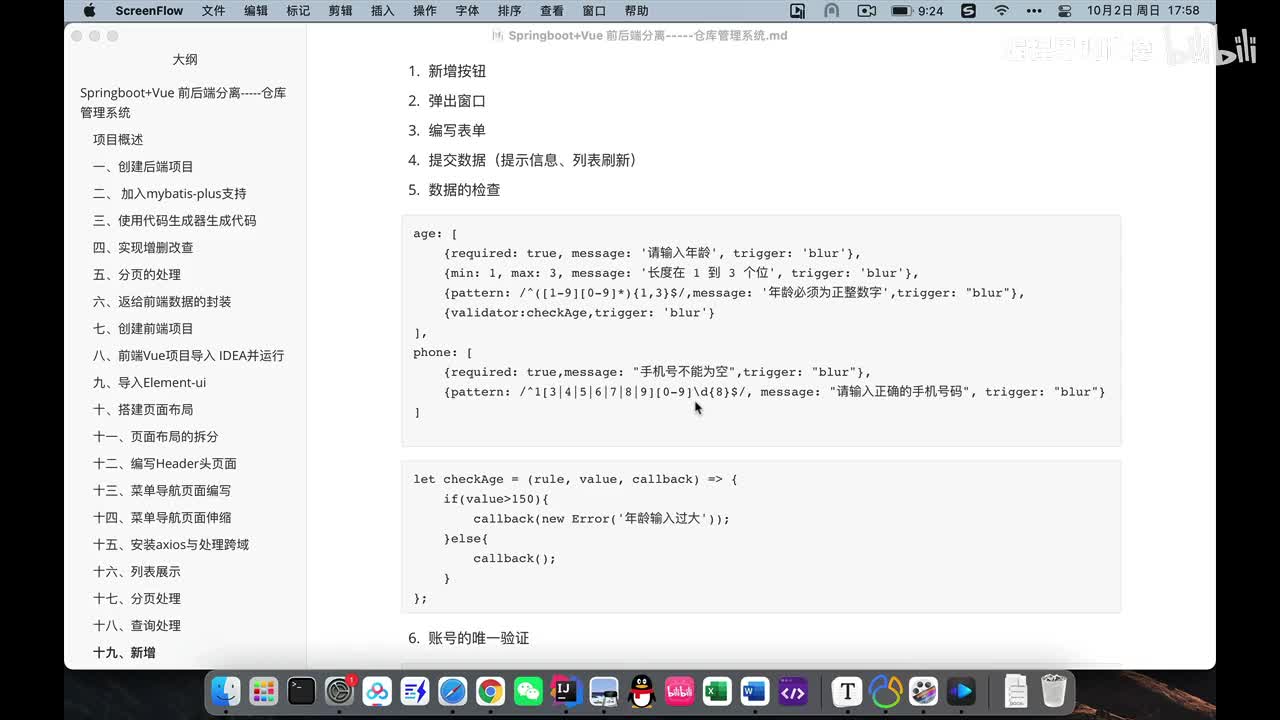
Task: Go to 十八、查询处理 in outline
Action: 137,626
